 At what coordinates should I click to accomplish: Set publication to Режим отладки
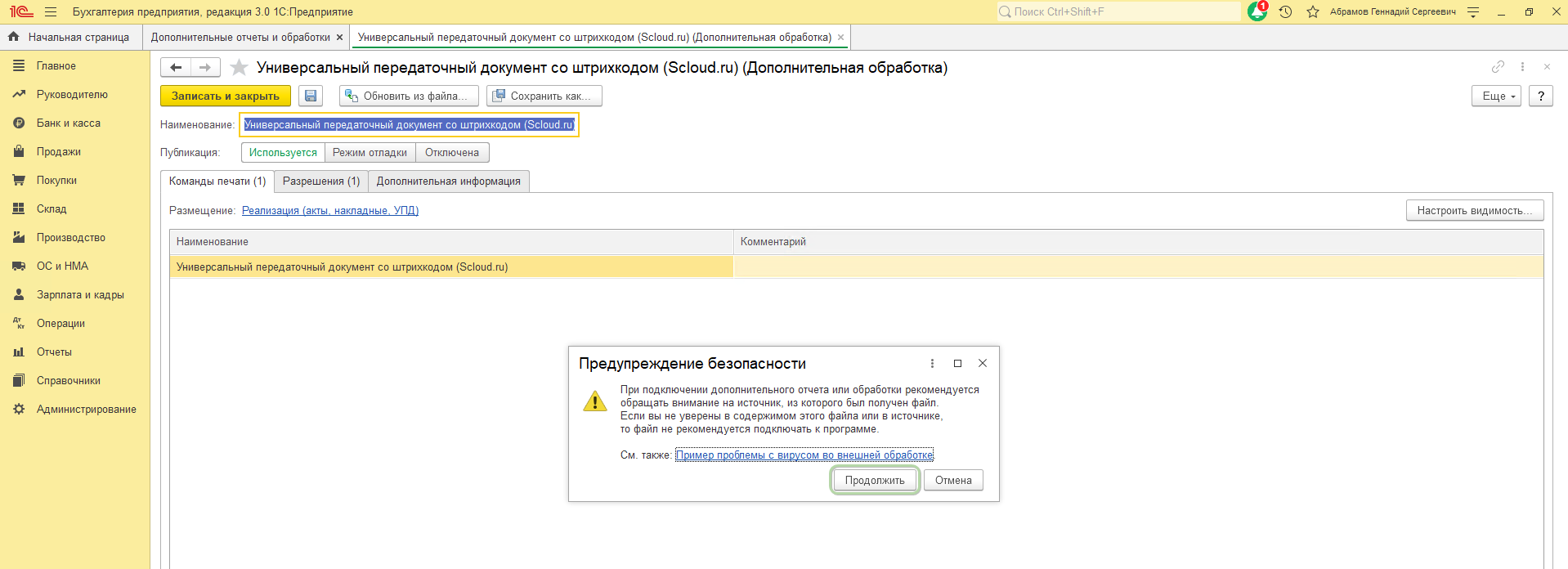[x=370, y=153]
